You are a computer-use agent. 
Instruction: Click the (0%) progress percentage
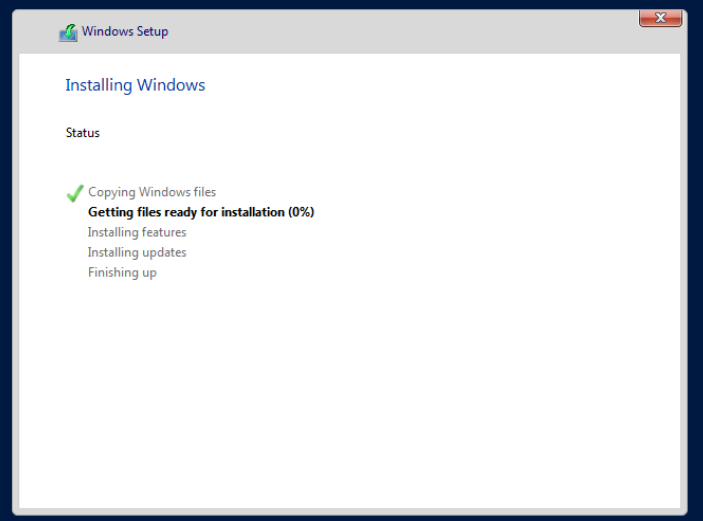coord(301,212)
